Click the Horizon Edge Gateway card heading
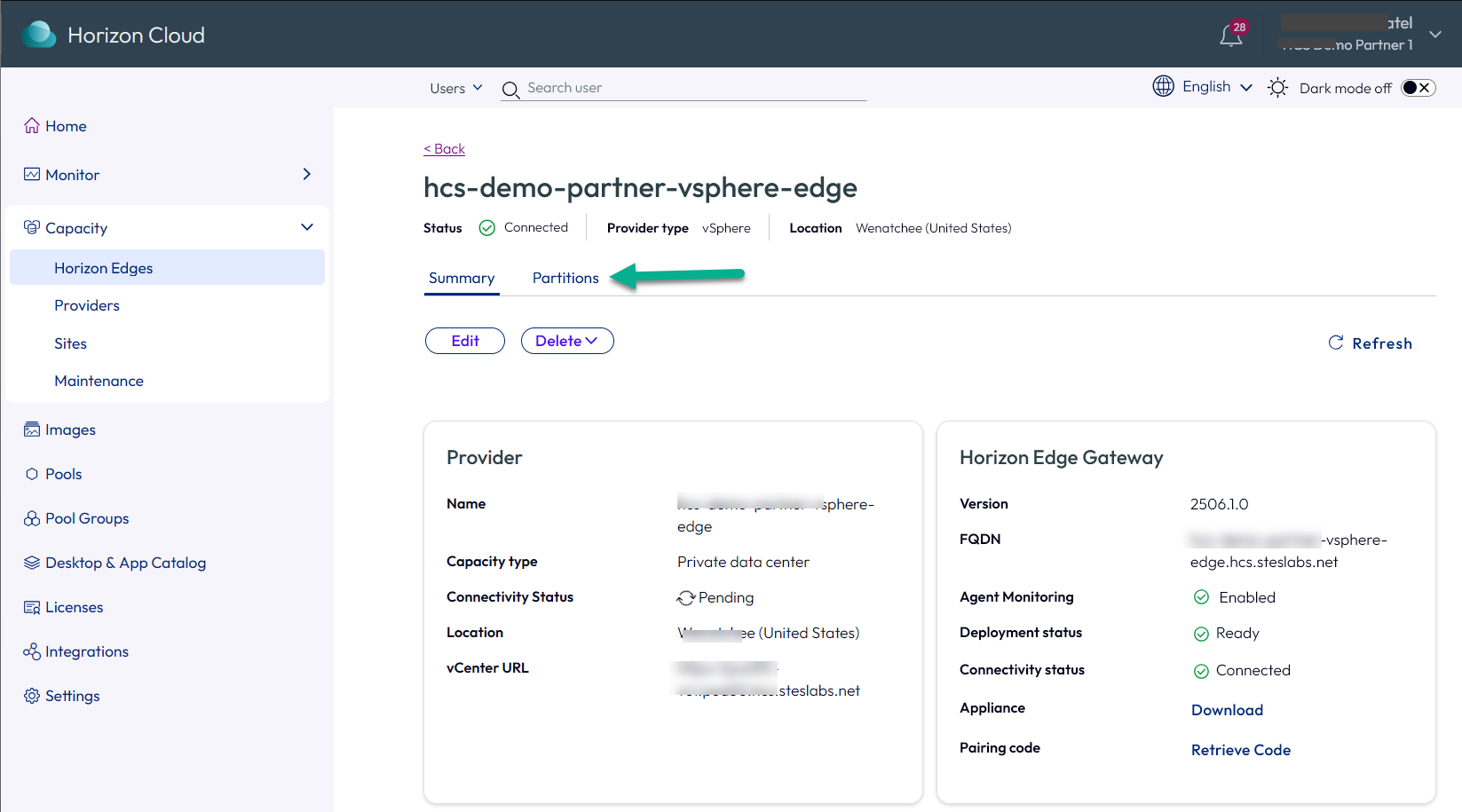 tap(1061, 458)
